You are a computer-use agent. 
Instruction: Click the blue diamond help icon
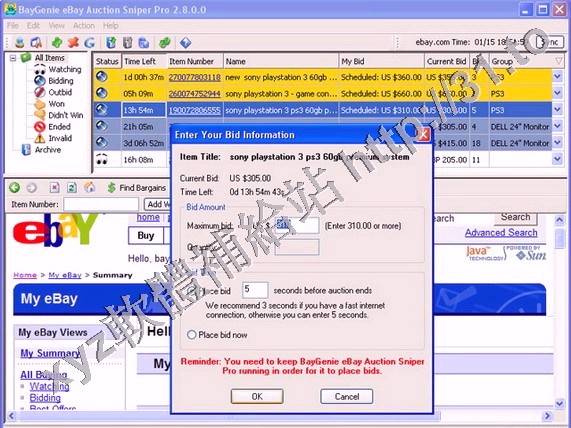coord(185,43)
